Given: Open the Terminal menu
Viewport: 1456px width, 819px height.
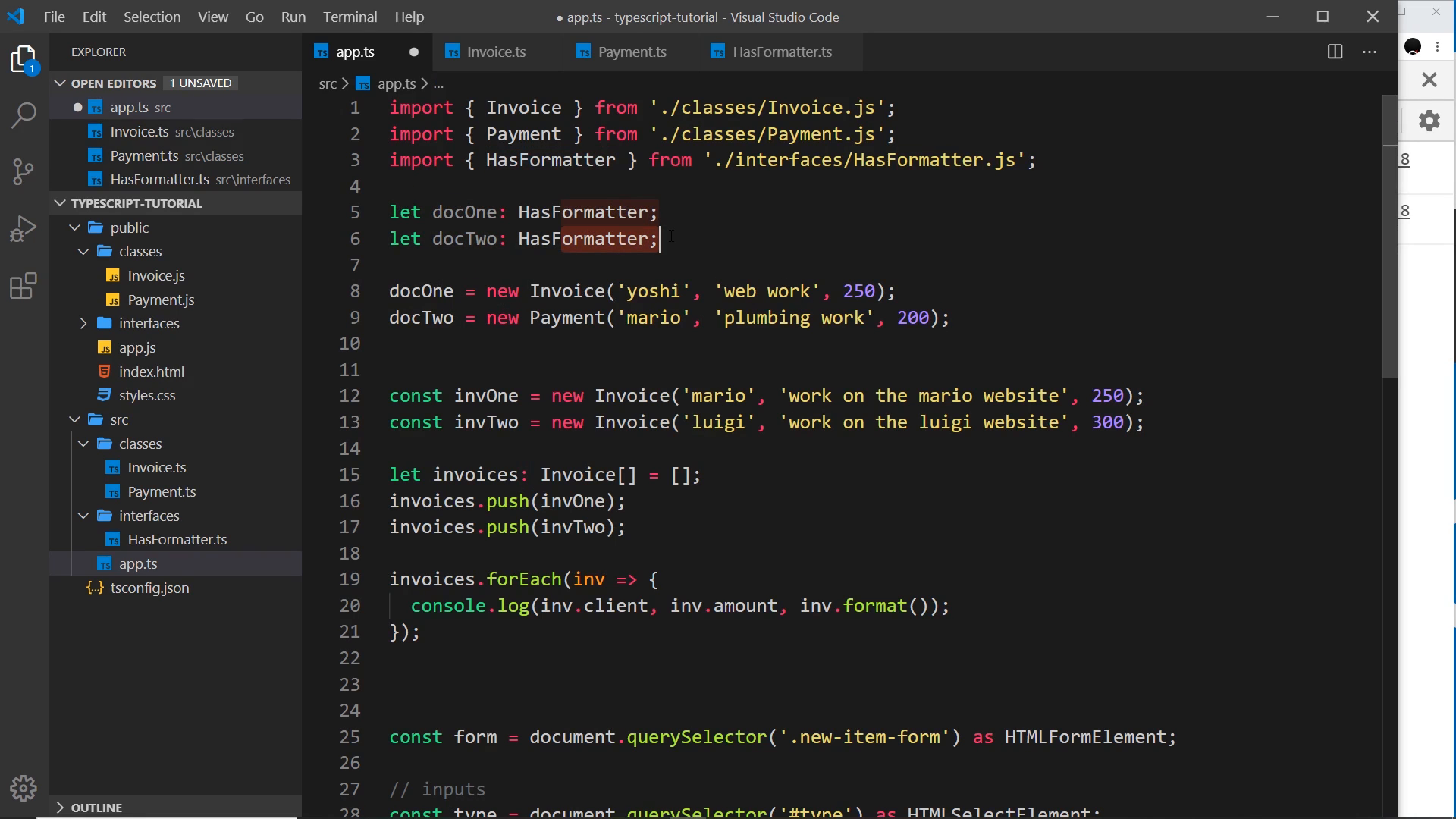Looking at the screenshot, I should 350,17.
